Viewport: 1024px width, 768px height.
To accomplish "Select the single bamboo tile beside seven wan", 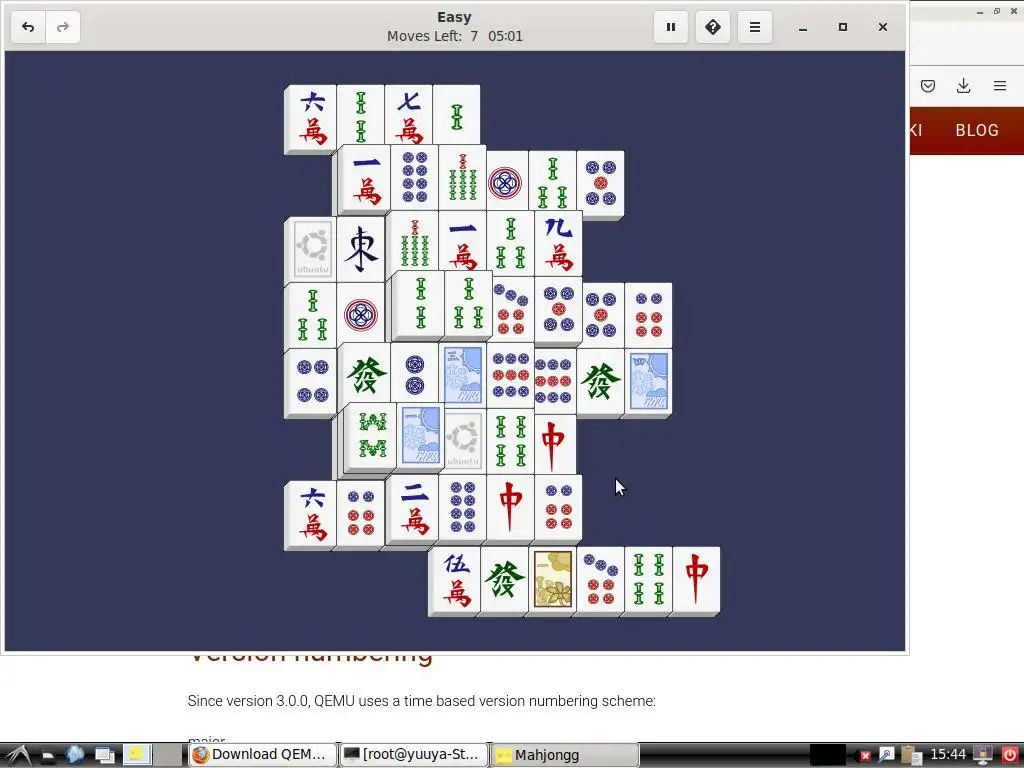I will point(456,115).
